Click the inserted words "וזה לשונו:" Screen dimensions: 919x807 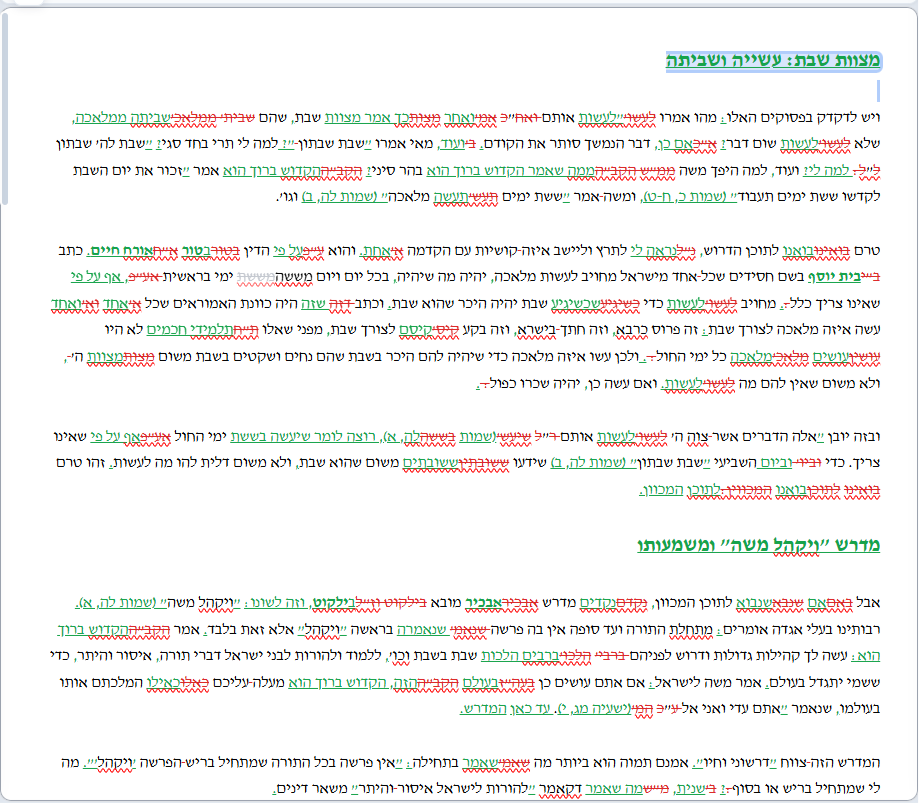[273, 602]
